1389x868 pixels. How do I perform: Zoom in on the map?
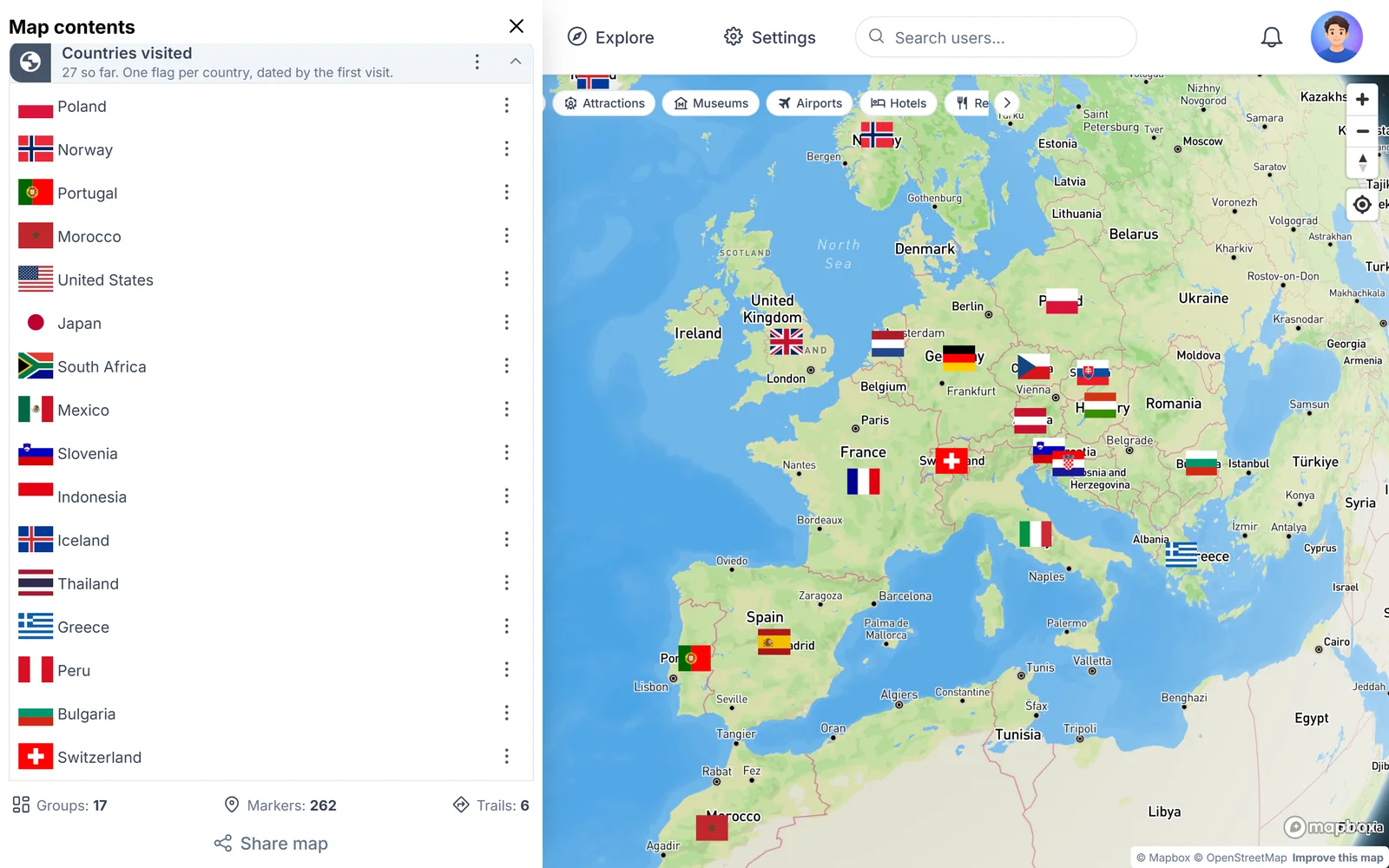pyautogui.click(x=1362, y=99)
